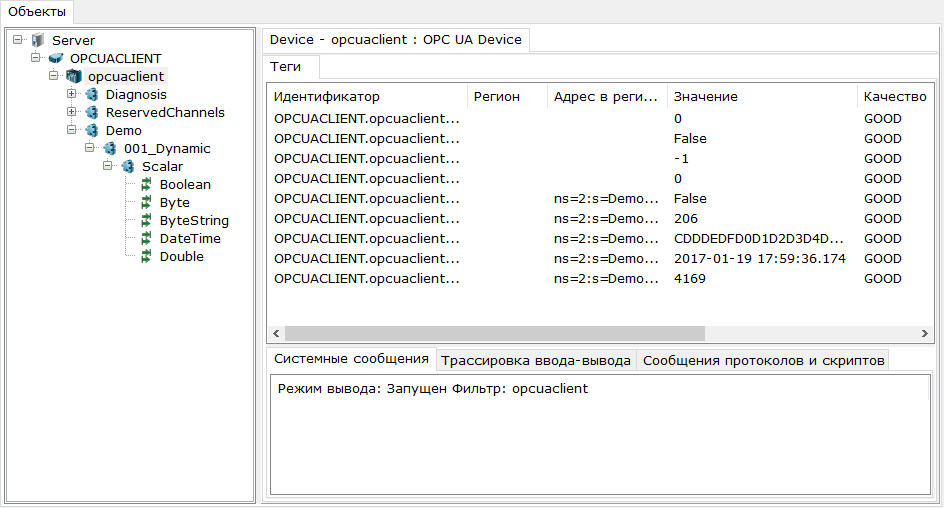Select the Boolean tag label

coord(185,185)
